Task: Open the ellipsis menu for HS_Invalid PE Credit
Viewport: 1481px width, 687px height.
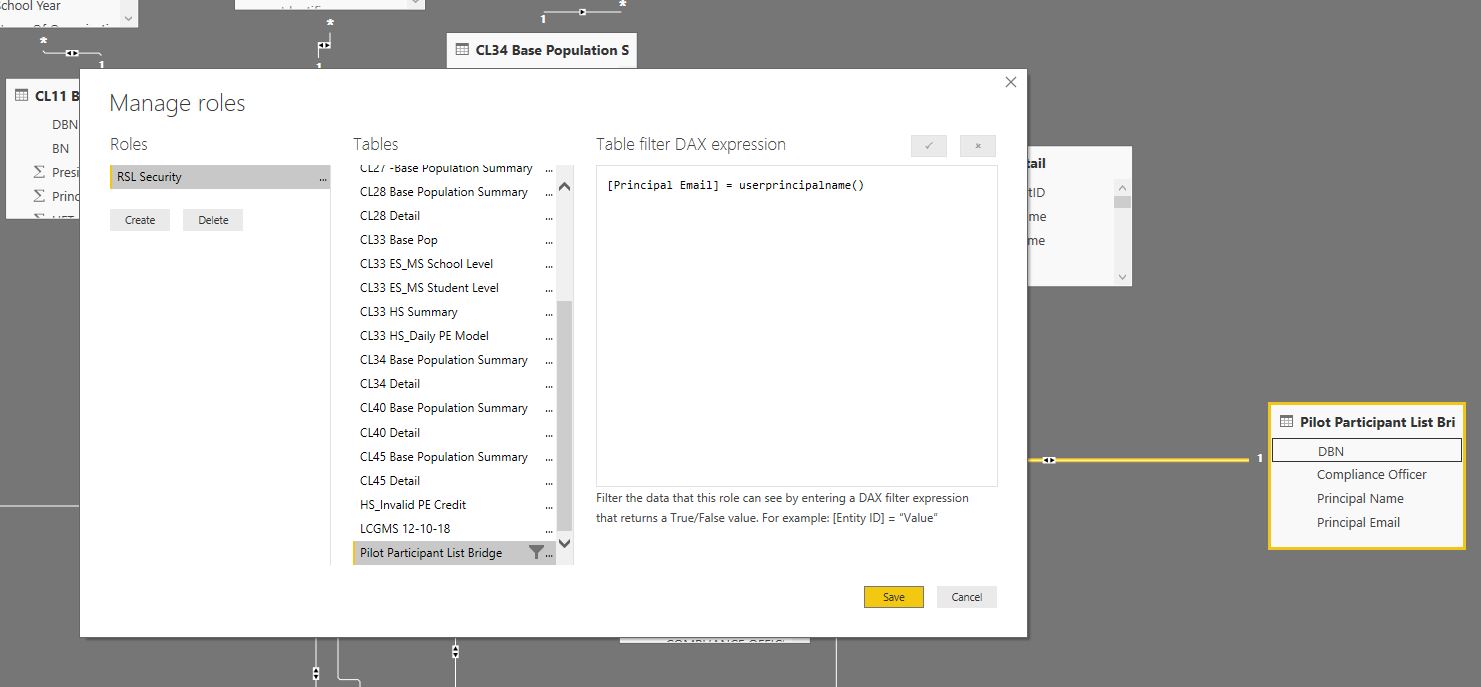Action: click(549, 506)
